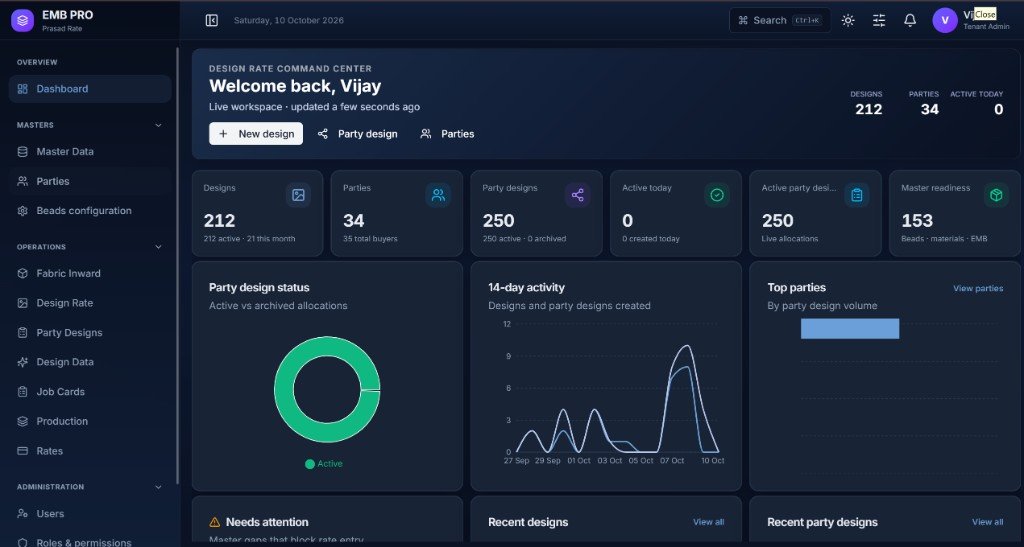Click the Active today checkmark icon

tap(717, 195)
